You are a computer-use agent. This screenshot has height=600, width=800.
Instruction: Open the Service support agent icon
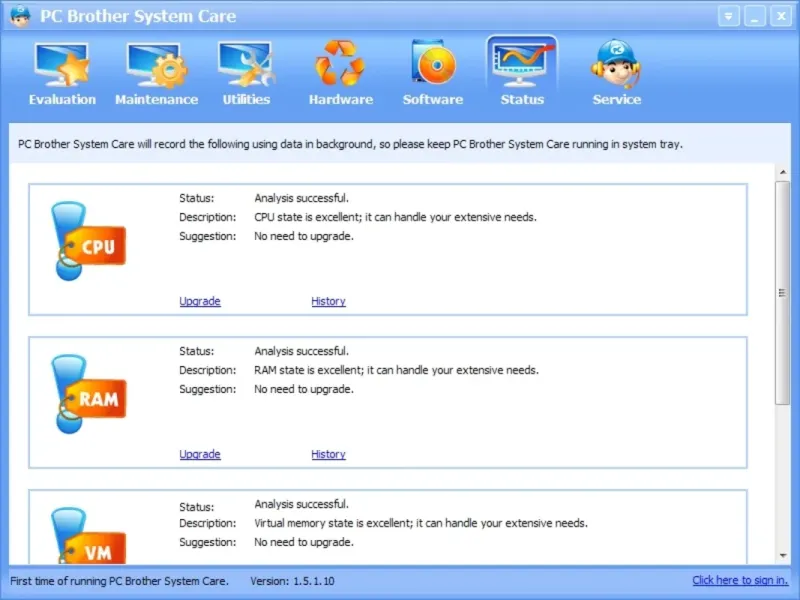pyautogui.click(x=616, y=64)
